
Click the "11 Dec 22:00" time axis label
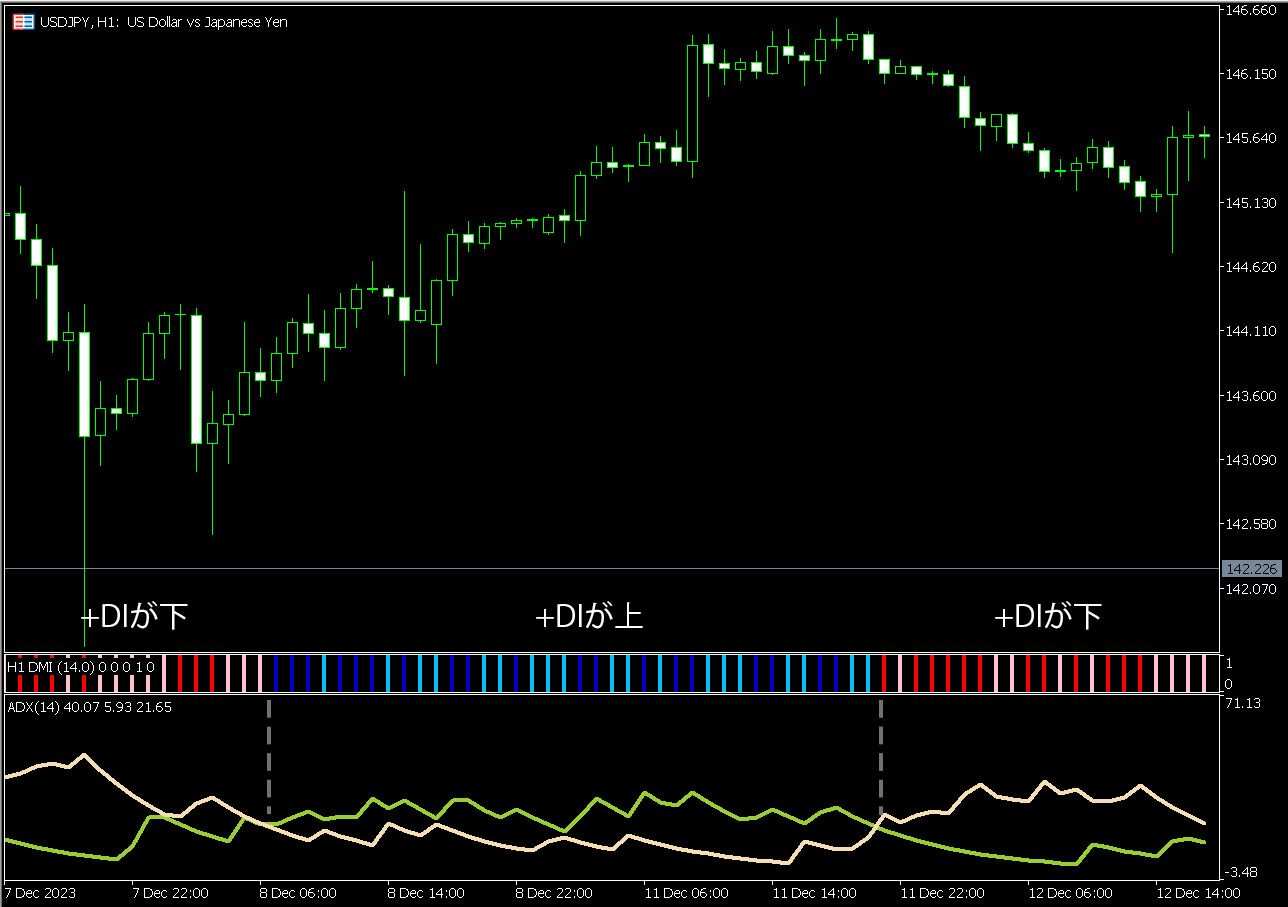pos(942,893)
